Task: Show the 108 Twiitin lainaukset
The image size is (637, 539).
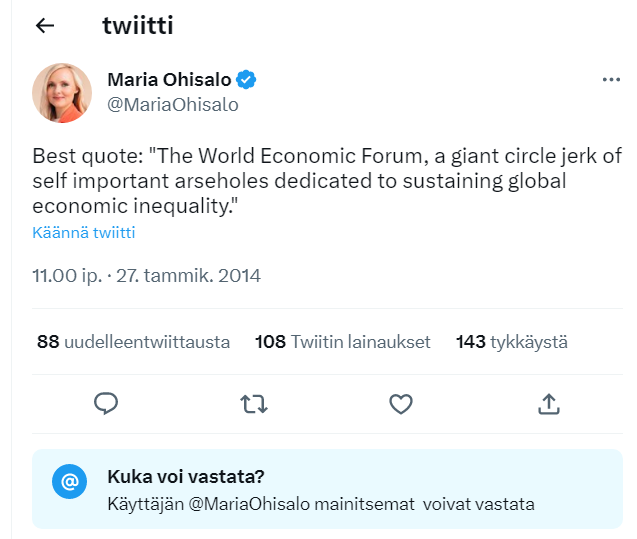Action: click(x=343, y=342)
